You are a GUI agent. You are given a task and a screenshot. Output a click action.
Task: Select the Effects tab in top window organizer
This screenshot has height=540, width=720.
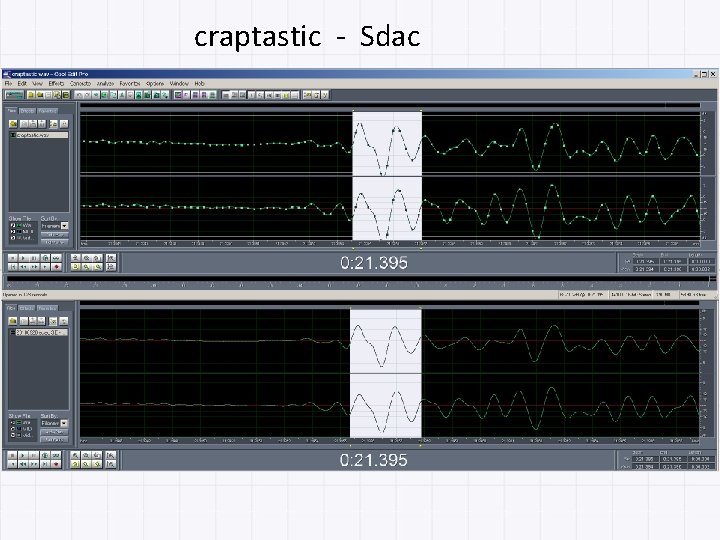click(27, 111)
